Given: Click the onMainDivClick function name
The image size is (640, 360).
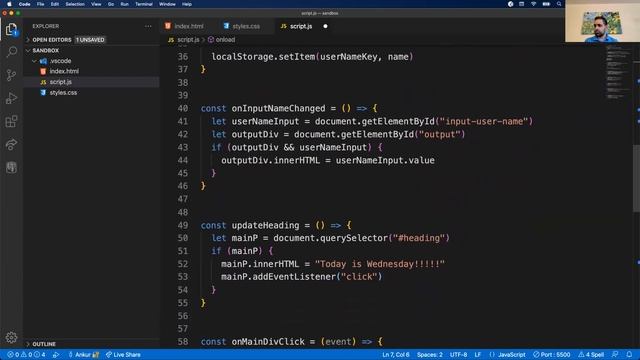Looking at the screenshot, I should (x=268, y=342).
